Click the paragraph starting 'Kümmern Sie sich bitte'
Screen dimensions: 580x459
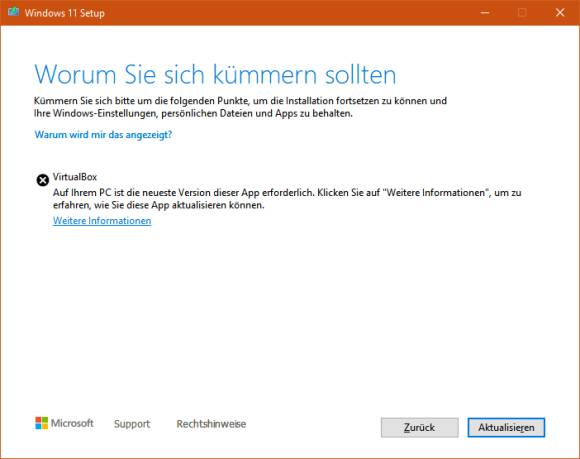click(x=240, y=107)
